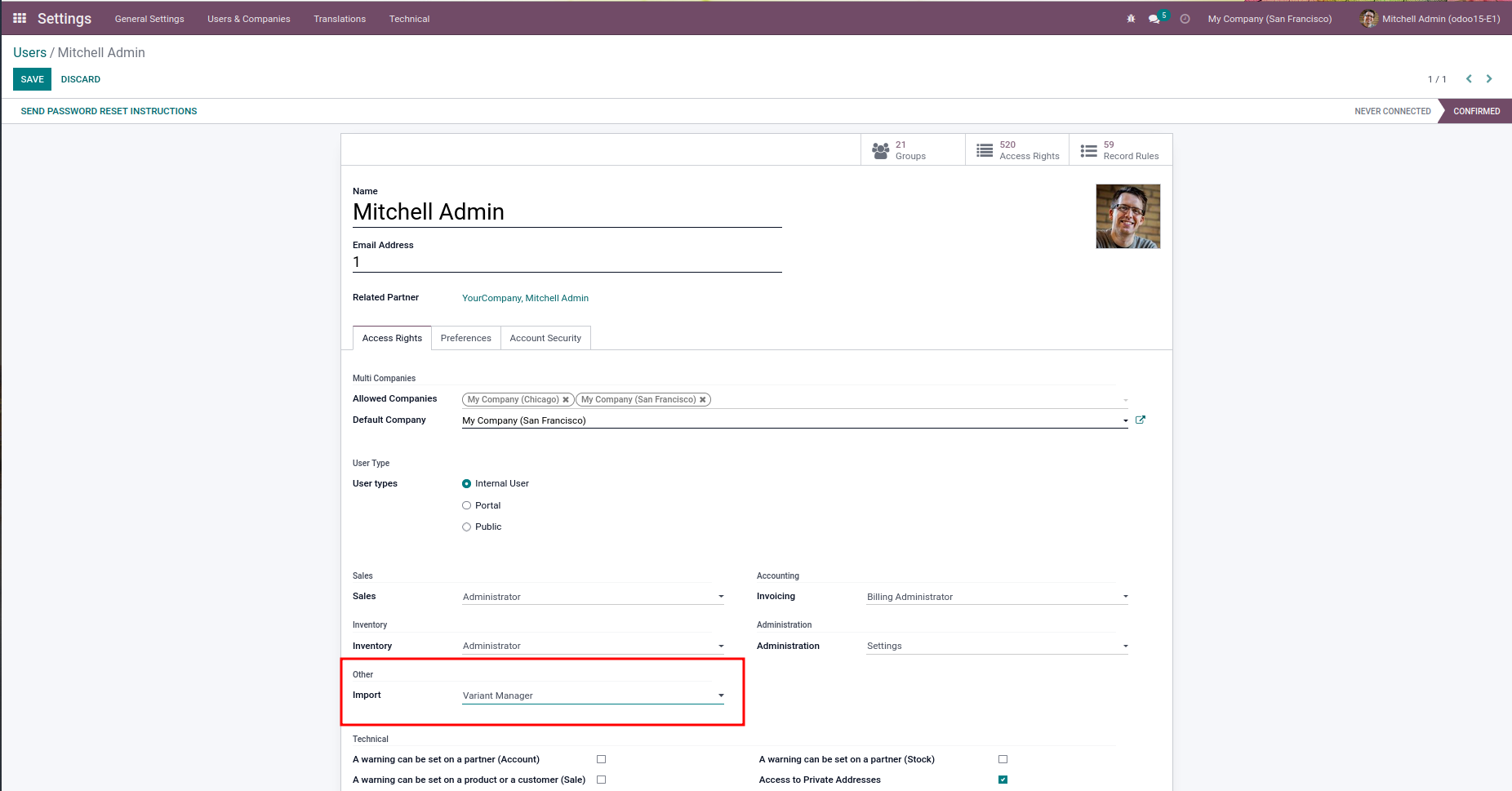Click the Settings app title
The image size is (1512, 791).
tap(64, 18)
